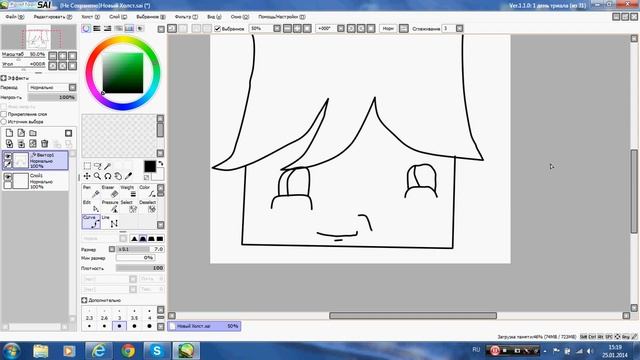The height and width of the screenshot is (360, 640).
Task: Select the Pen tool in the vector tools
Action: click(x=91, y=191)
